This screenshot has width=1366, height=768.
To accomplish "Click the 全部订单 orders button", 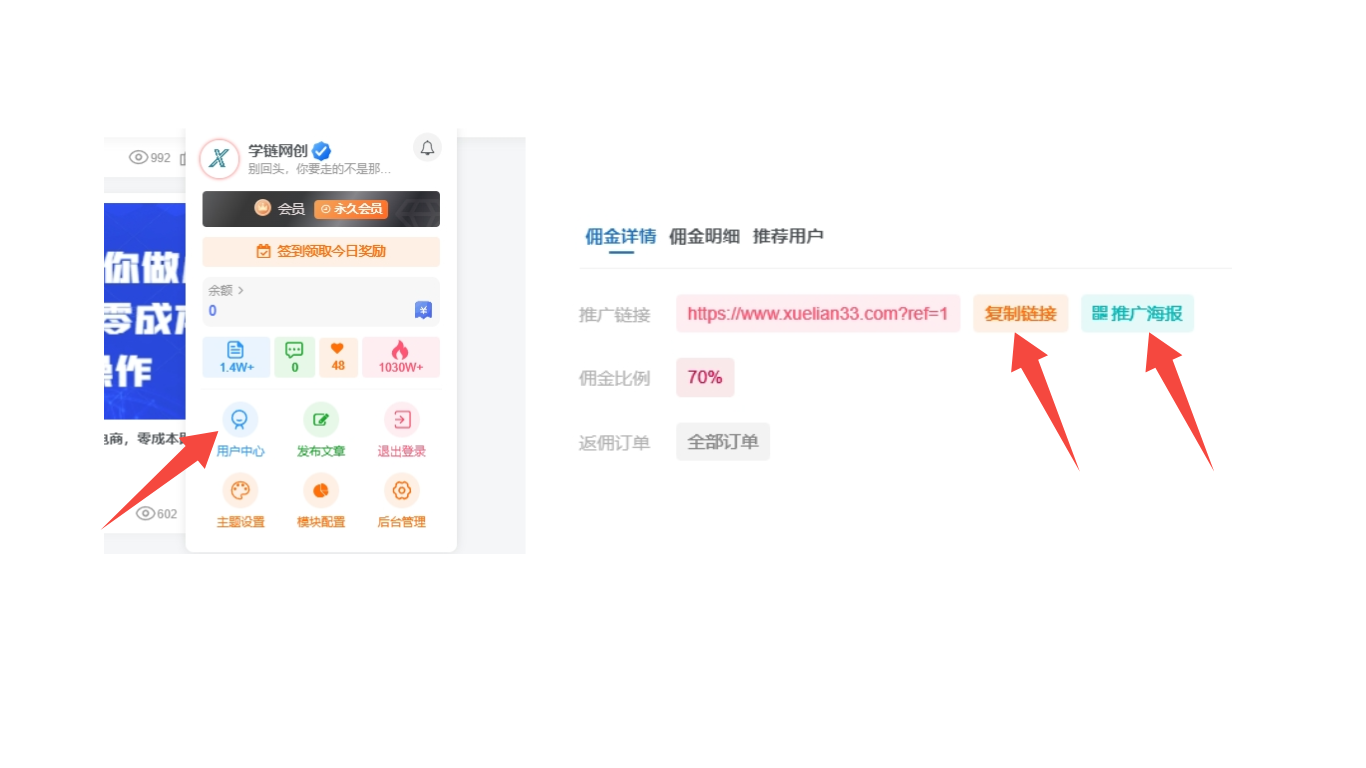I will 722,441.
